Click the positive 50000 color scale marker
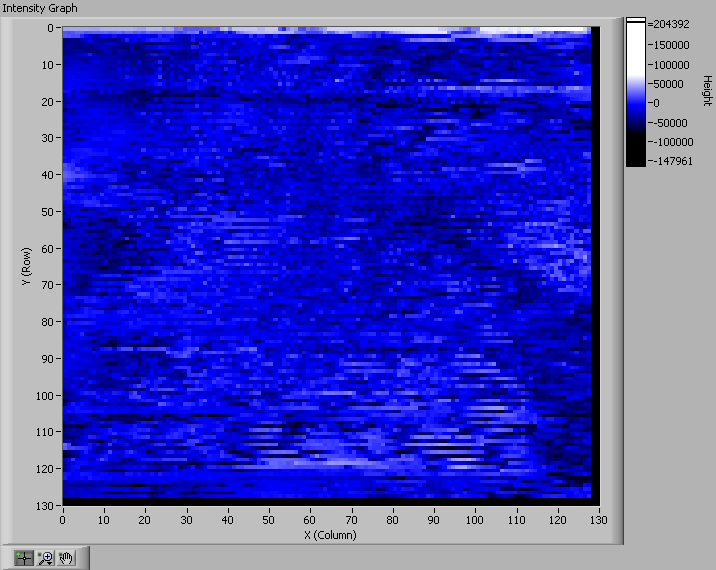Screen dimensions: 716x570 click(x=669, y=84)
